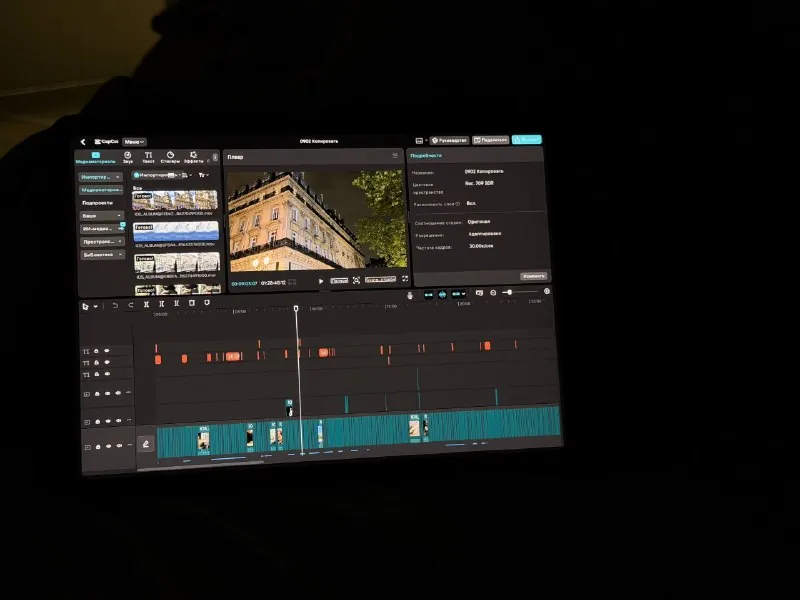Expand the ИИ-медиа section in sidebar
This screenshot has height=600, width=800.
pos(102,229)
